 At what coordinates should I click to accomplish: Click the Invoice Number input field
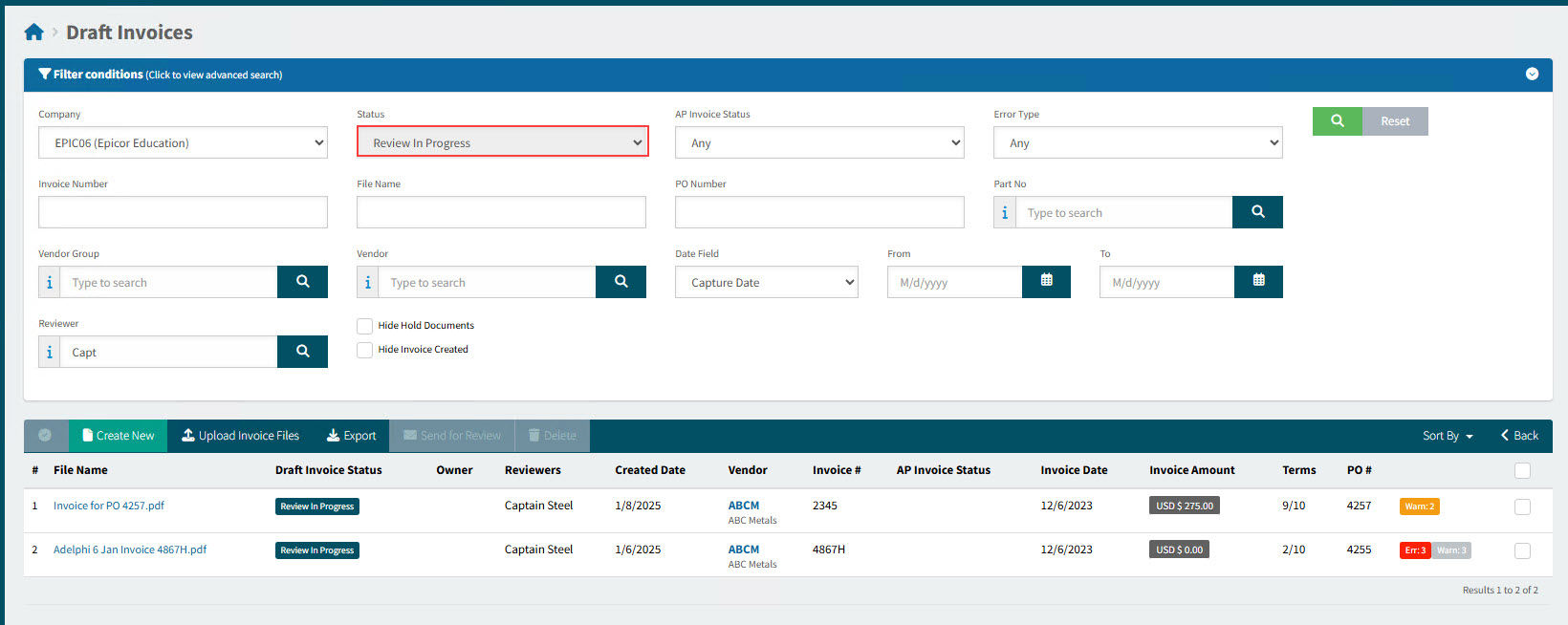(x=183, y=212)
